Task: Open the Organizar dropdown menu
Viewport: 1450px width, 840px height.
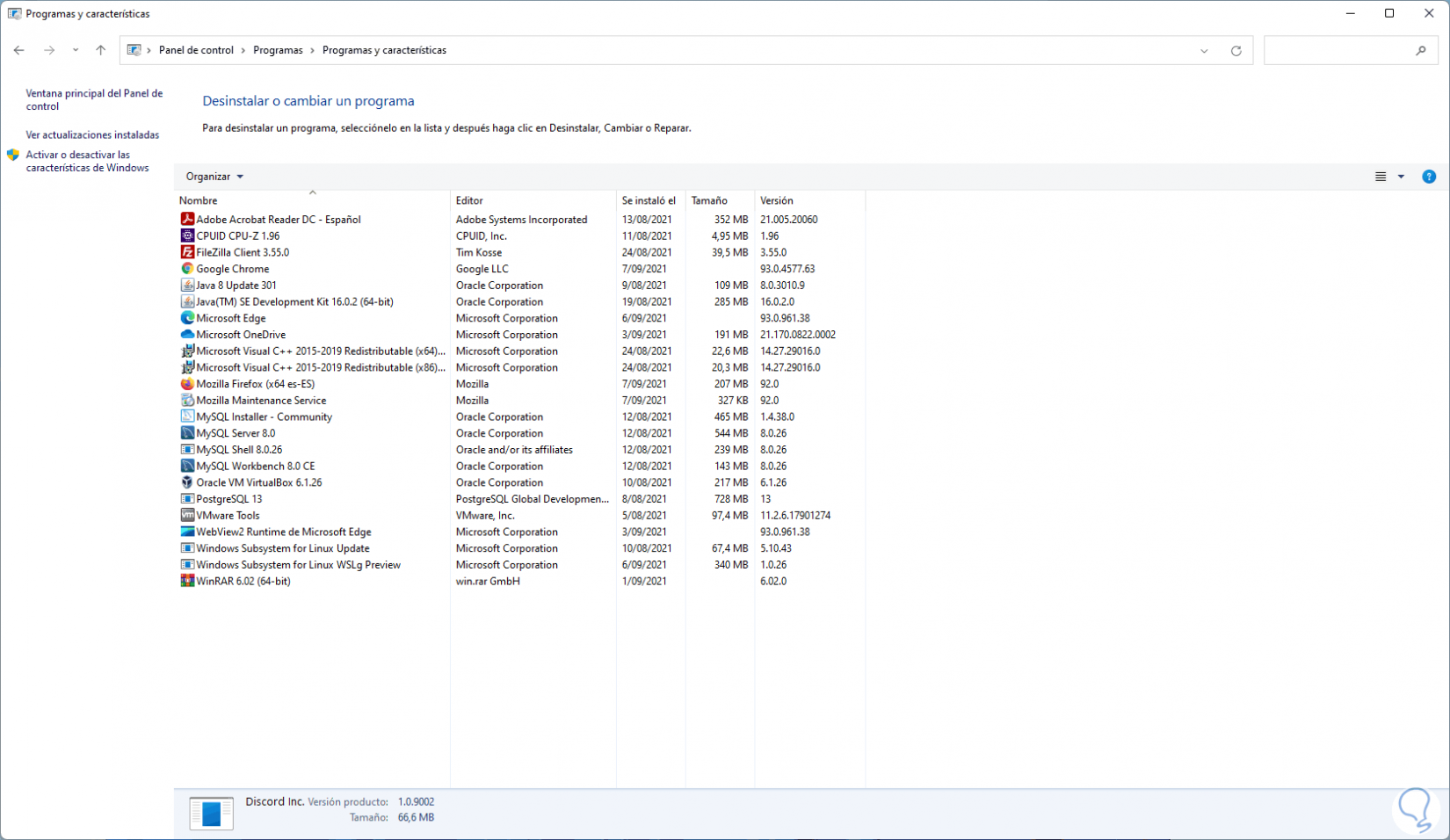Action: (214, 177)
